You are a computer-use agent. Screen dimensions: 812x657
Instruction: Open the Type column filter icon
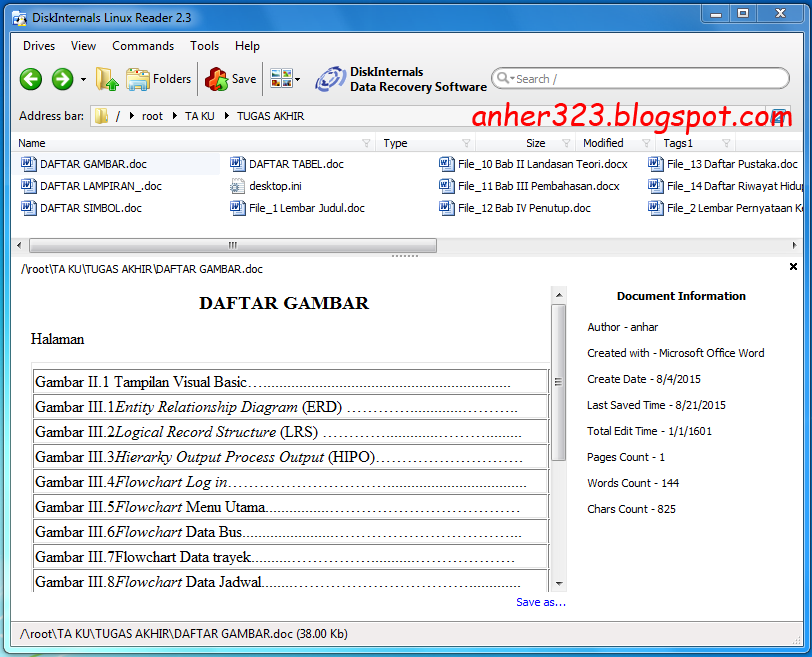click(x=466, y=143)
